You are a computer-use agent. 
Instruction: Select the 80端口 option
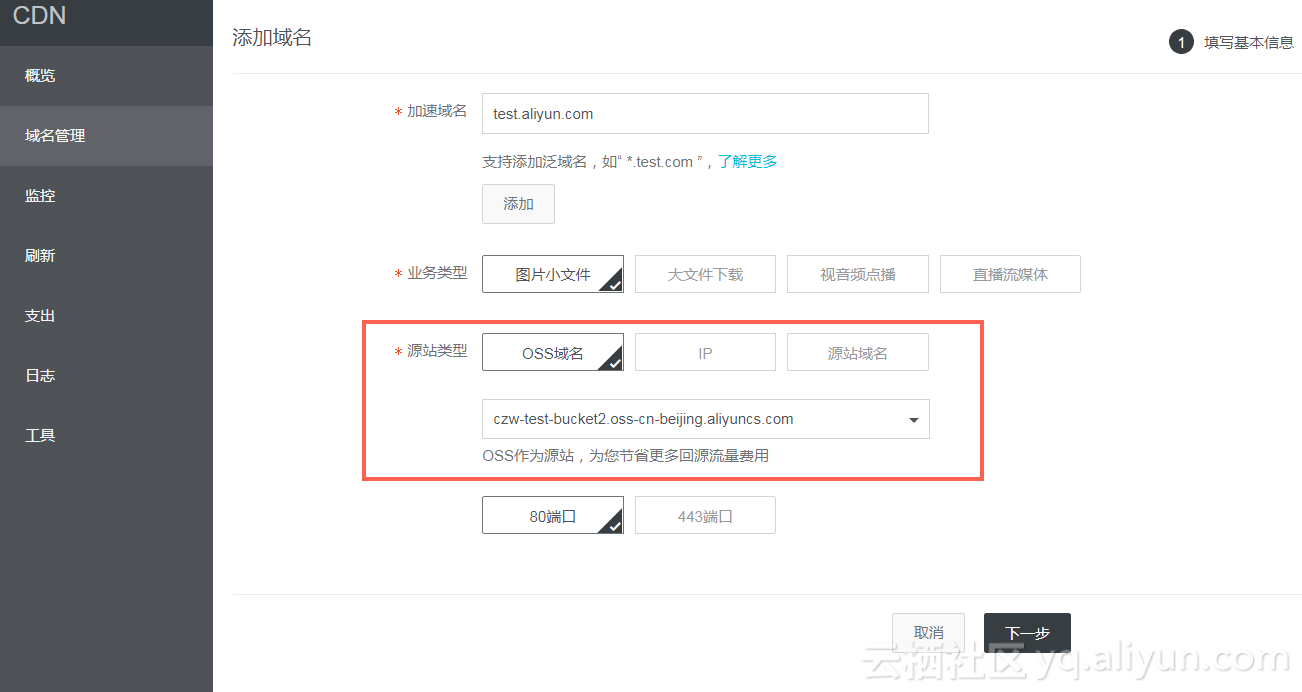[x=553, y=516]
